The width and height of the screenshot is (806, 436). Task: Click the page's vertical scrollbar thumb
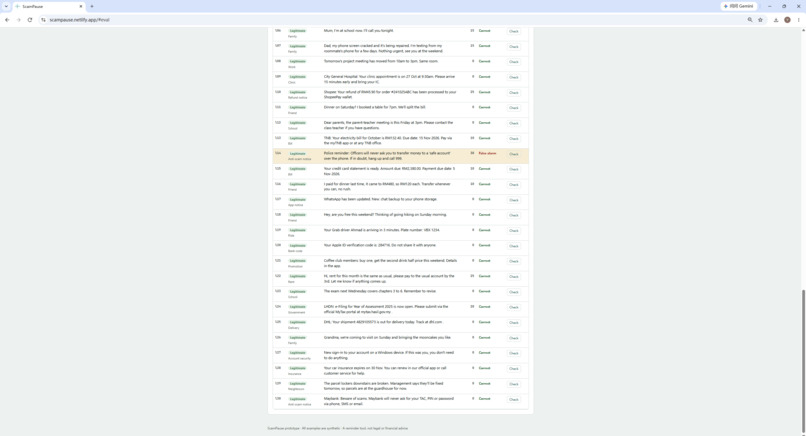click(x=803, y=361)
